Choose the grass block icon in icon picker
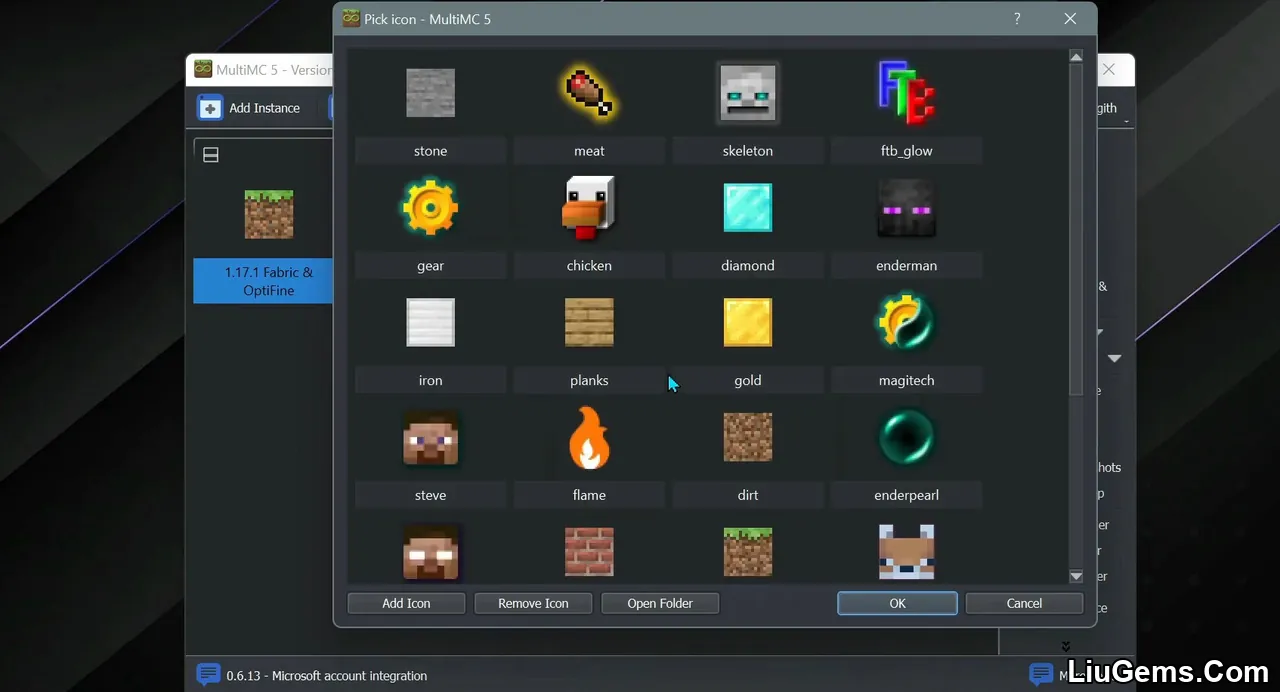The image size is (1280, 692). tap(748, 552)
